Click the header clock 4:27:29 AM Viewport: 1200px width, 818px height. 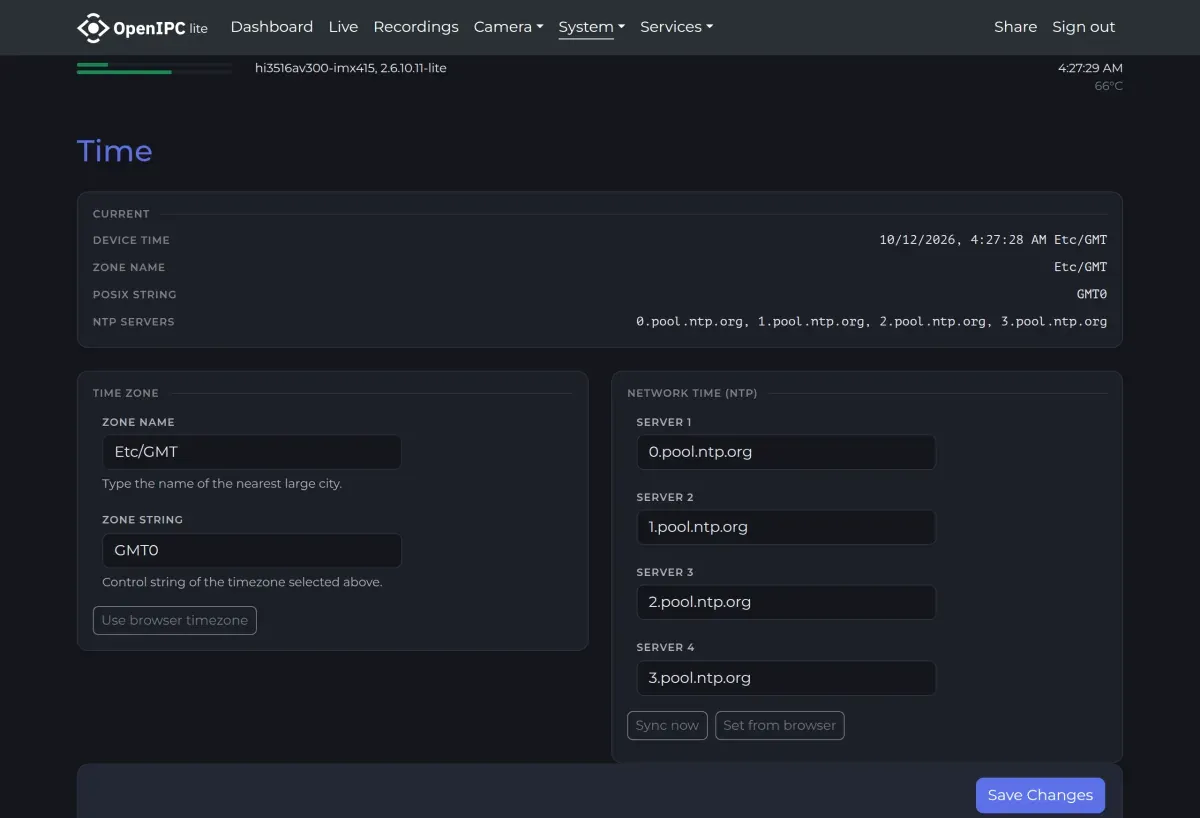click(1090, 68)
